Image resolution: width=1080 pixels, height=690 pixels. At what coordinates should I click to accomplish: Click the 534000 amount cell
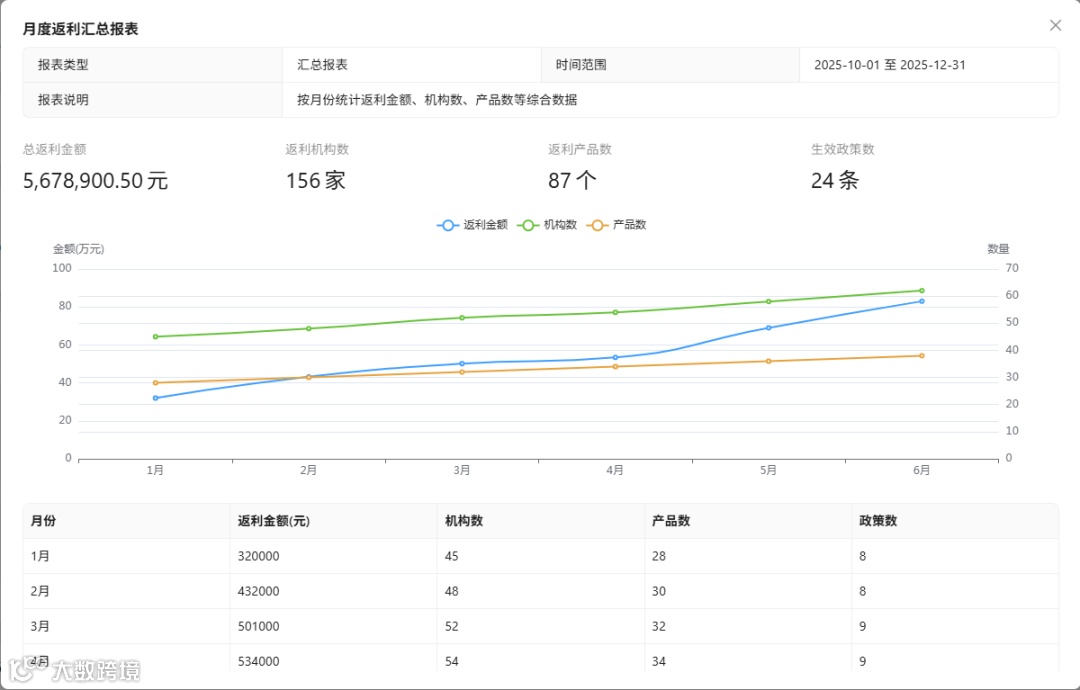[x=333, y=660]
